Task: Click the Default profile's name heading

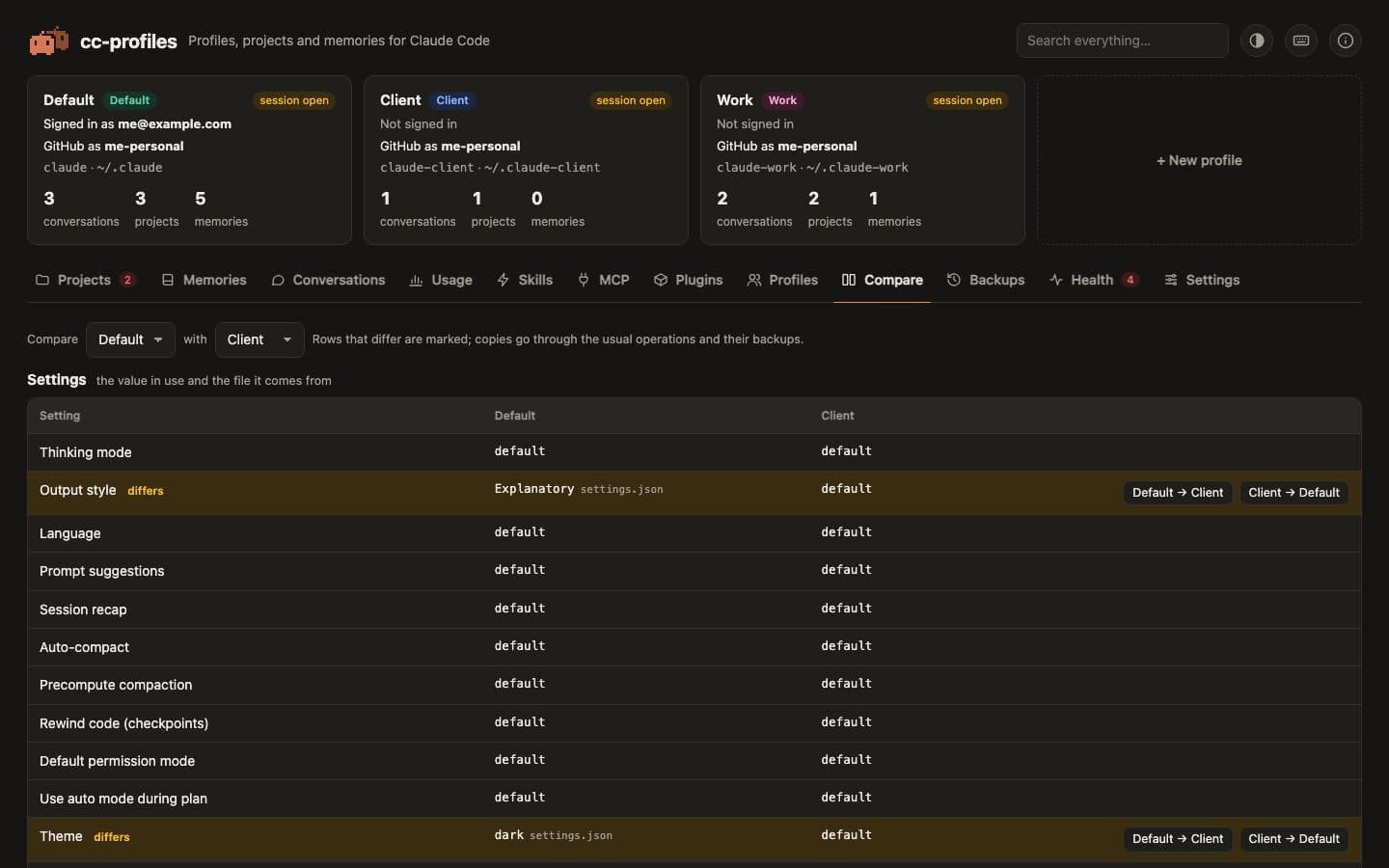Action: 68,100
